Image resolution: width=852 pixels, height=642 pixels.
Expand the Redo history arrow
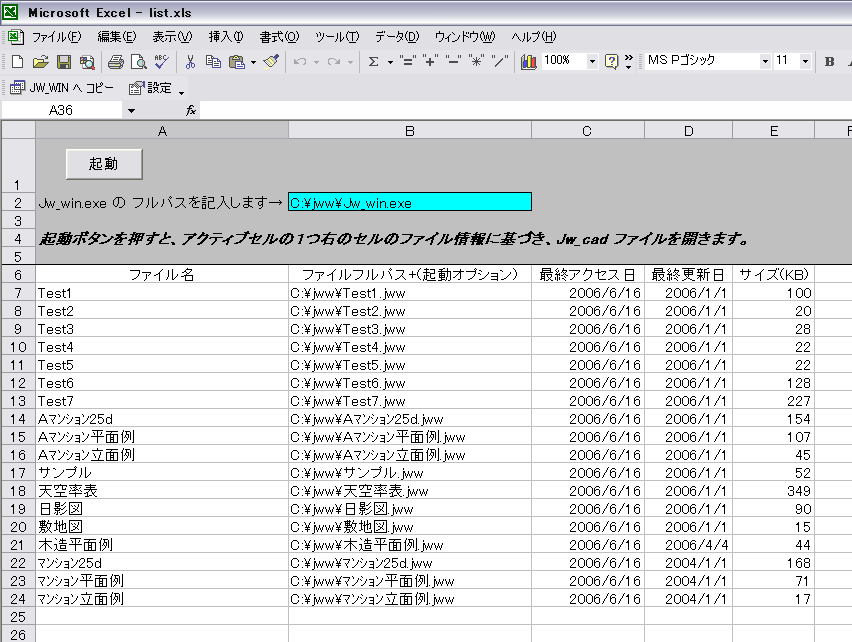click(x=350, y=62)
